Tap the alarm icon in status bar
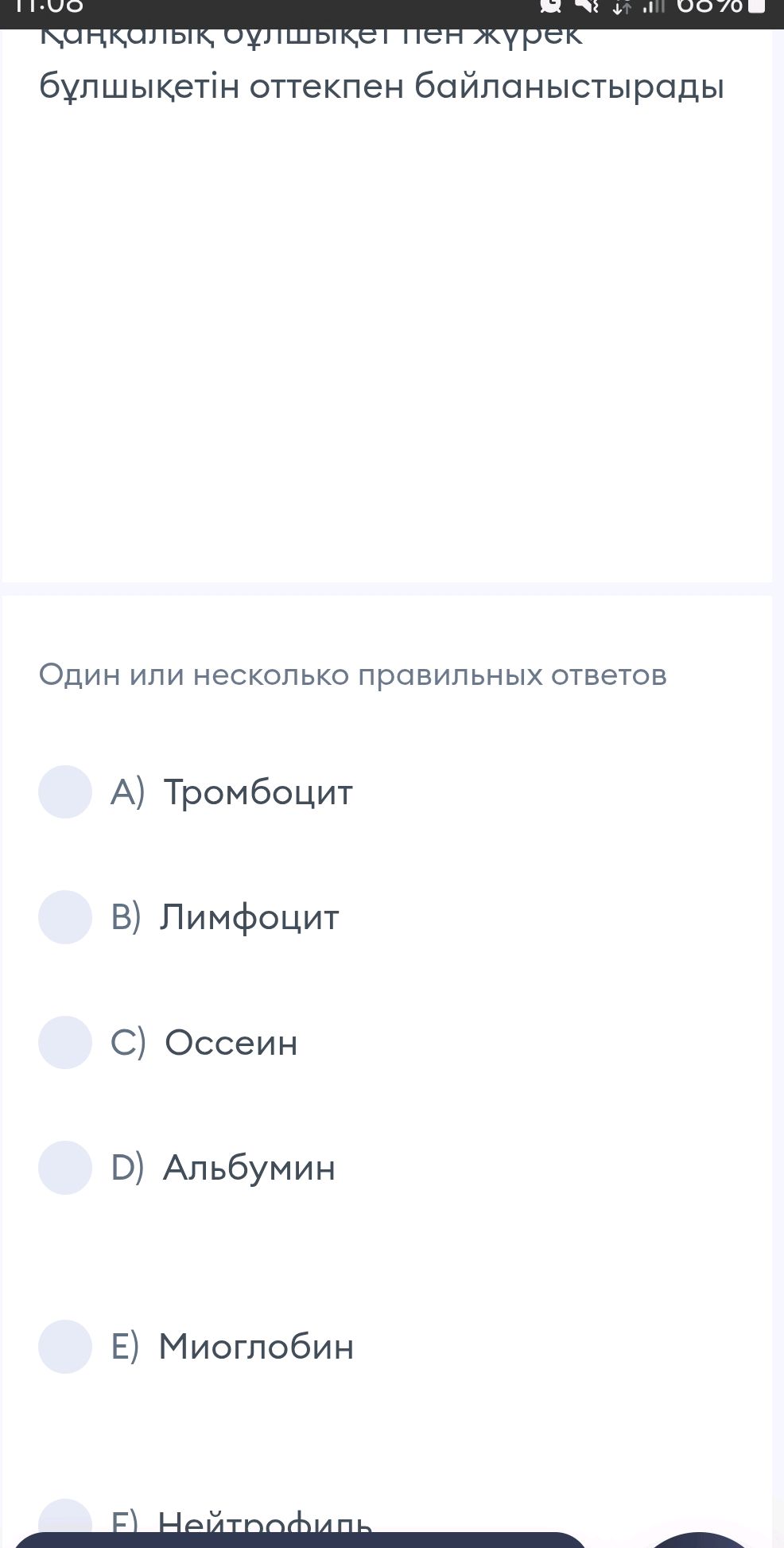Image resolution: width=784 pixels, height=1548 pixels. click(x=550, y=6)
